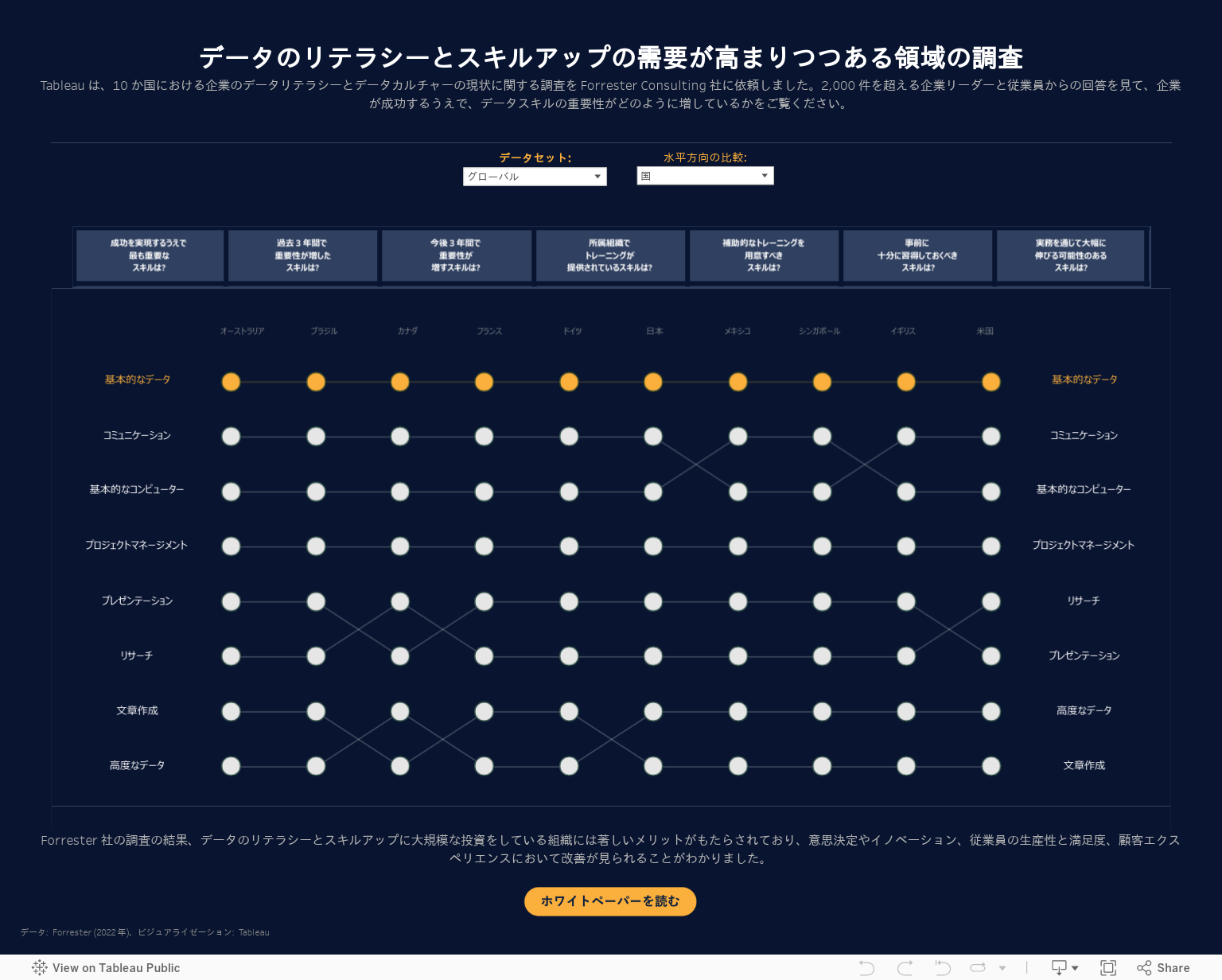Click the Share text button
The height and width of the screenshot is (980, 1222).
point(1173,968)
